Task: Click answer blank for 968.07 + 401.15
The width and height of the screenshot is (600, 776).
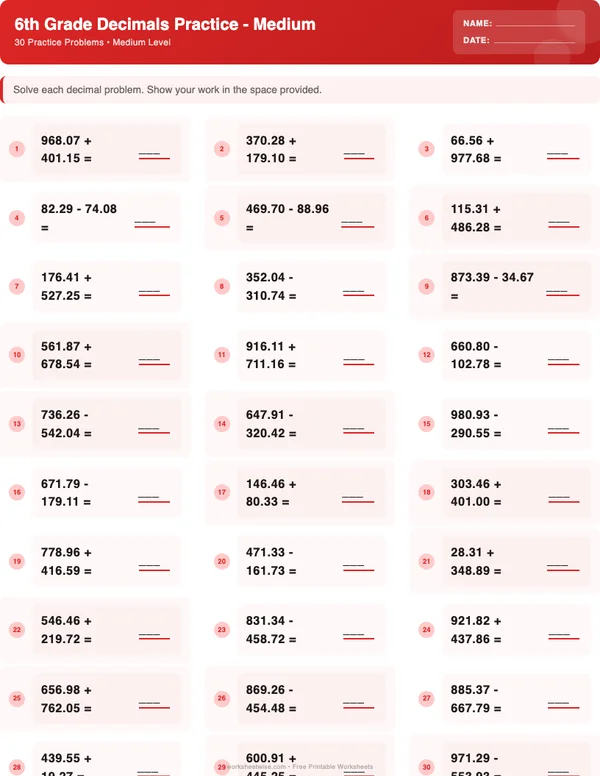Action: pos(153,155)
